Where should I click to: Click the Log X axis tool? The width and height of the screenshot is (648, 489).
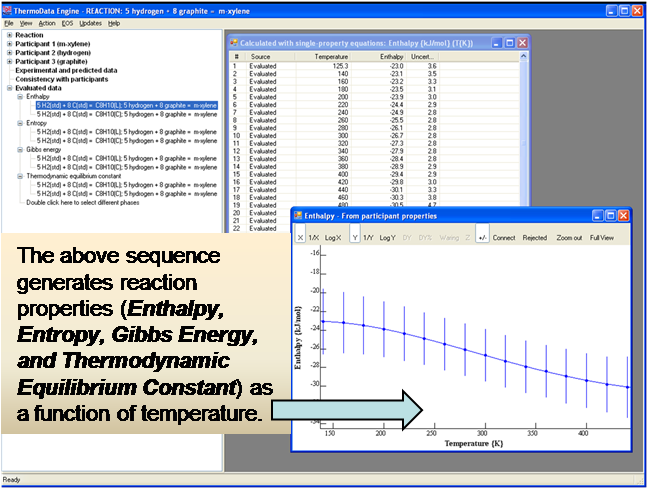pos(334,237)
